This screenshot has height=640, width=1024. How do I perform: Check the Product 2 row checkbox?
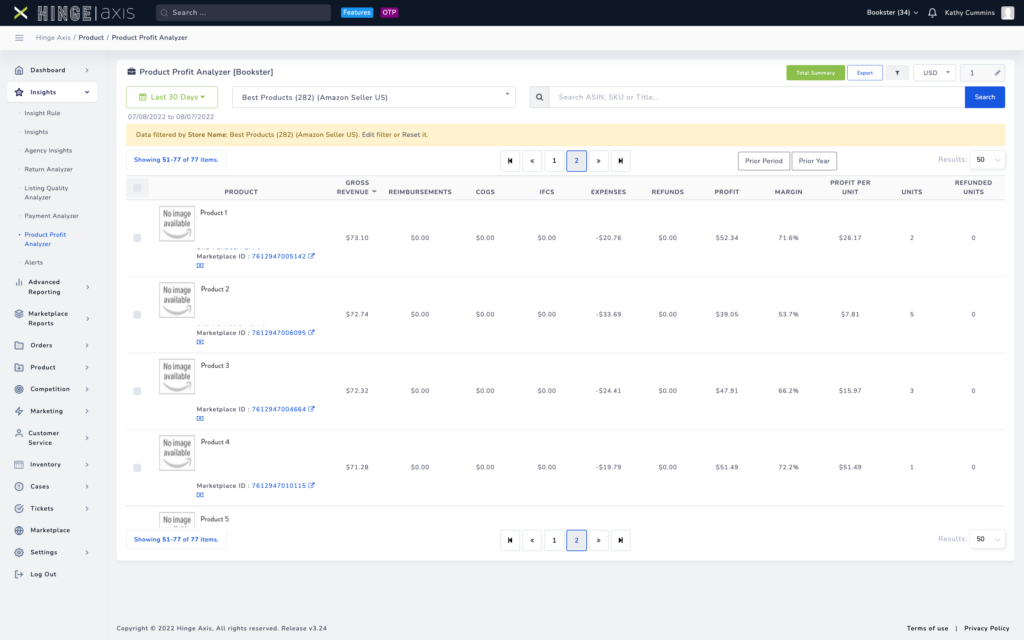(137, 314)
